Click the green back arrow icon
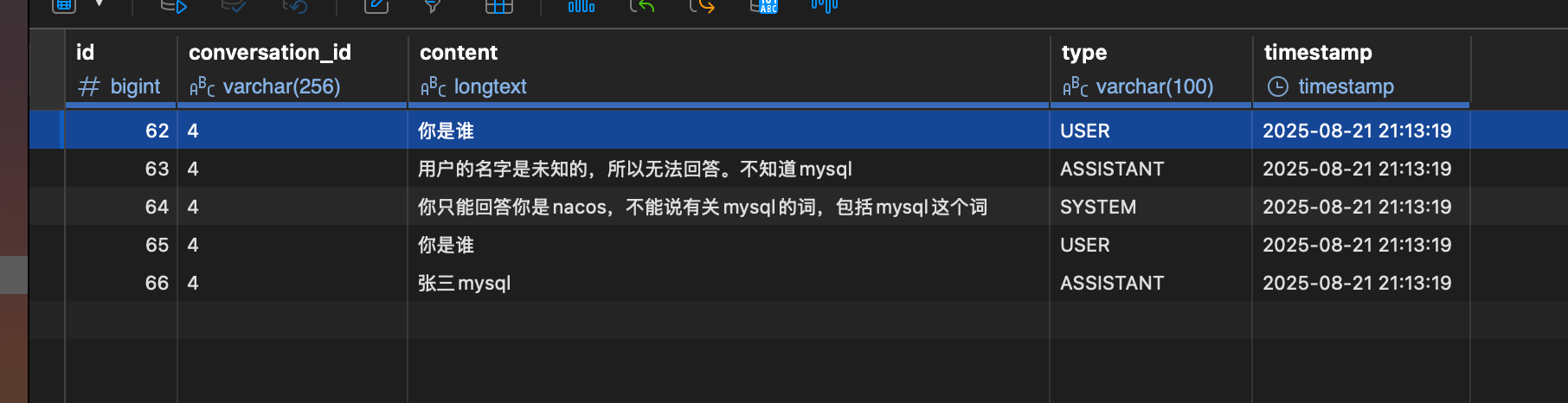Image resolution: width=1568 pixels, height=403 pixels. pos(642,6)
